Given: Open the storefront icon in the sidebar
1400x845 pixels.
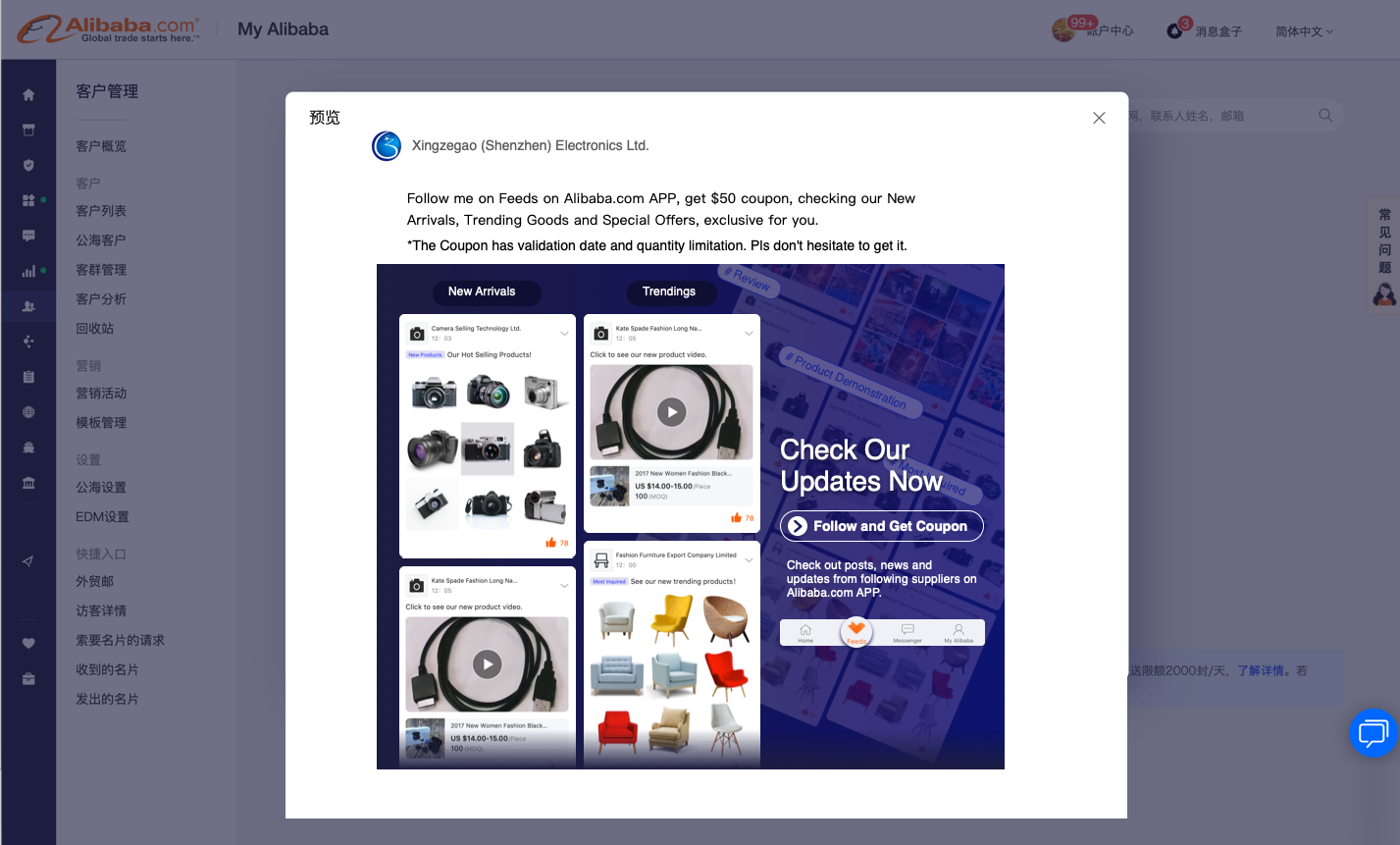Looking at the screenshot, I should coord(28,130).
